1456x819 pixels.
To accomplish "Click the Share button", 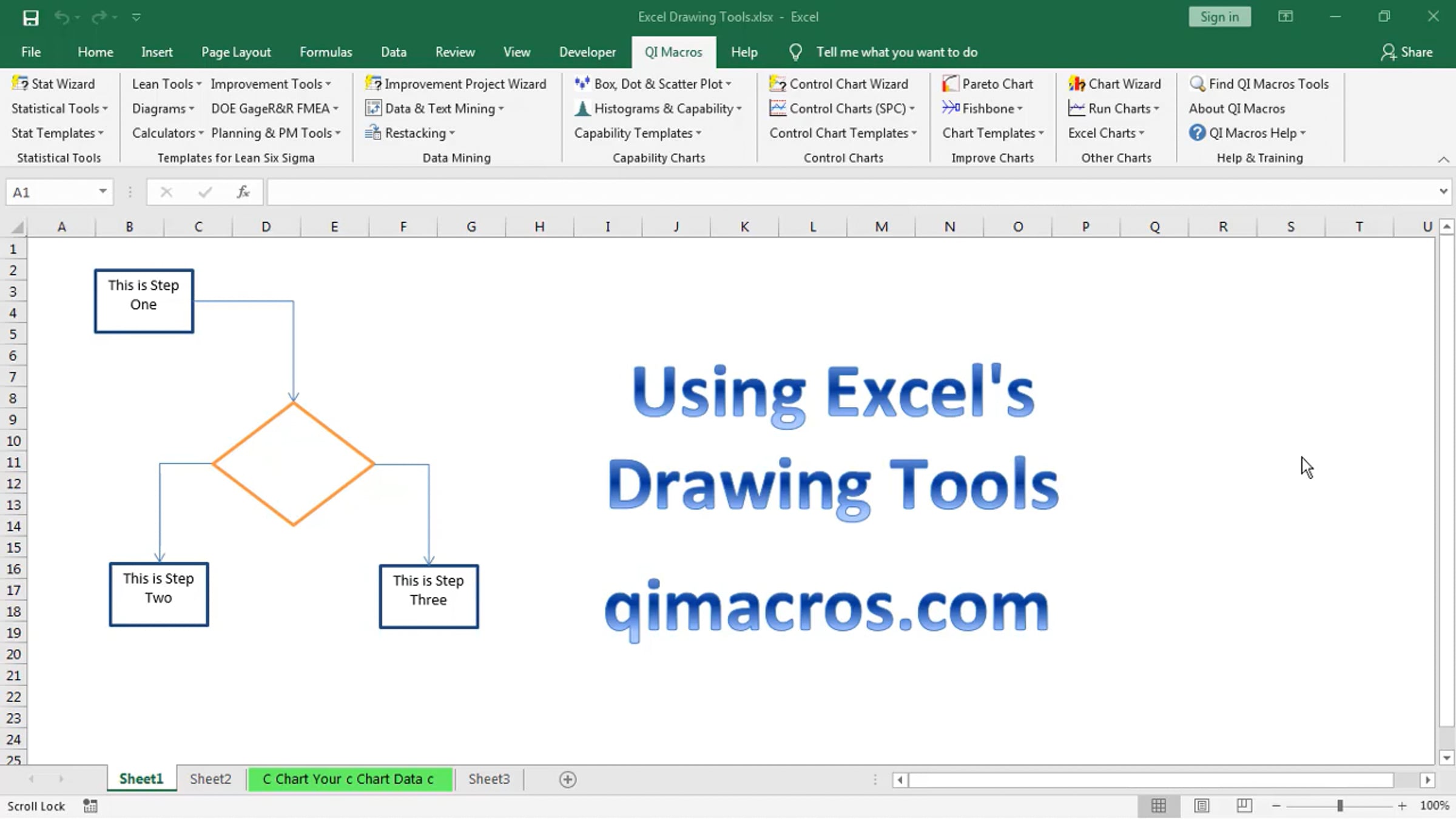I will pos(1406,52).
